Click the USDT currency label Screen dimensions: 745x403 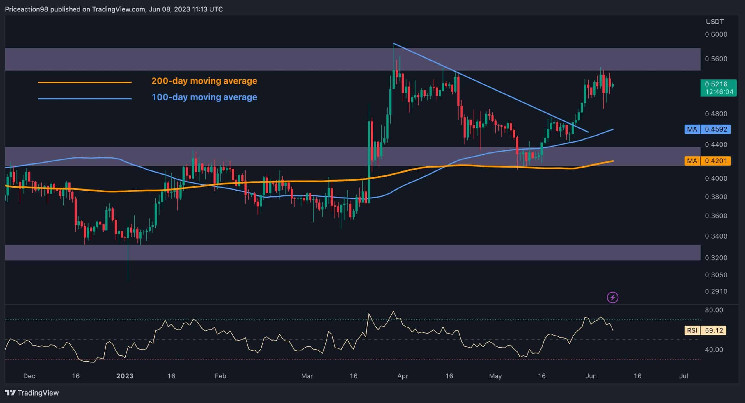pyautogui.click(x=715, y=21)
